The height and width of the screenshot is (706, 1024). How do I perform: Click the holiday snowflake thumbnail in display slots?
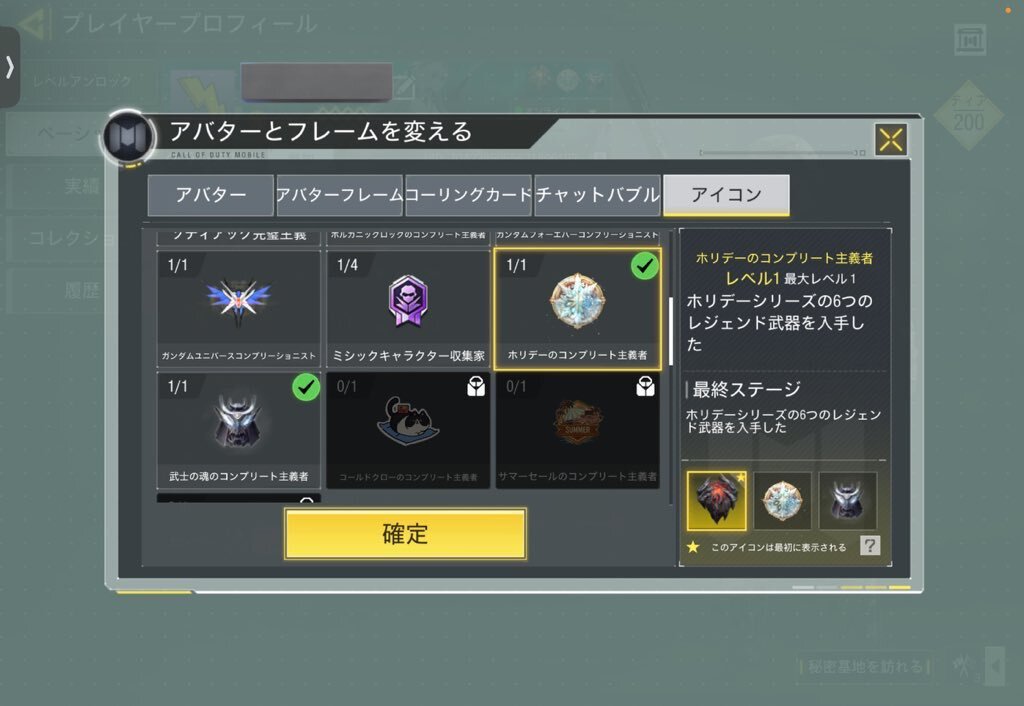click(782, 500)
